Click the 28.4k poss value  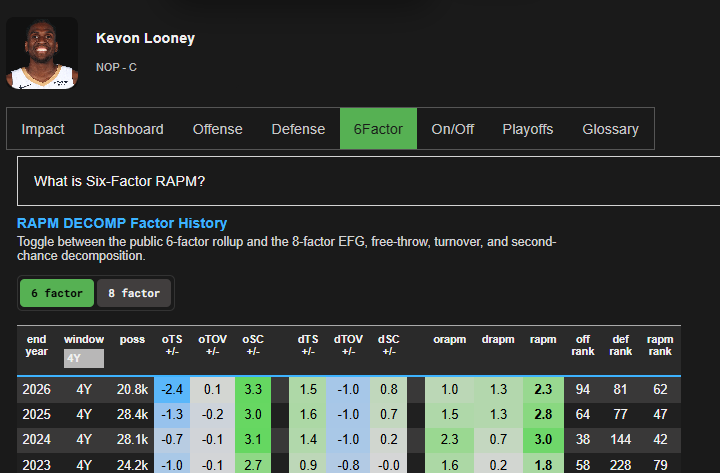tap(132, 415)
